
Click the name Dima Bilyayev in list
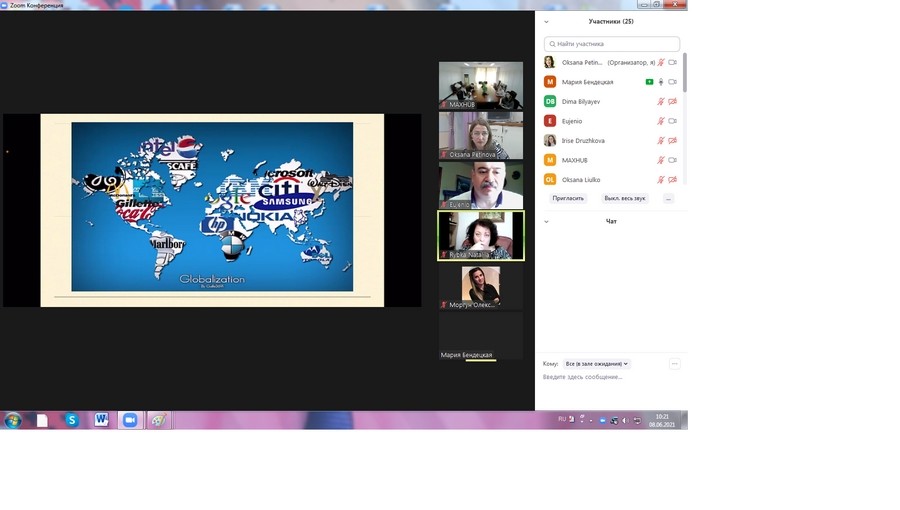pyautogui.click(x=581, y=102)
